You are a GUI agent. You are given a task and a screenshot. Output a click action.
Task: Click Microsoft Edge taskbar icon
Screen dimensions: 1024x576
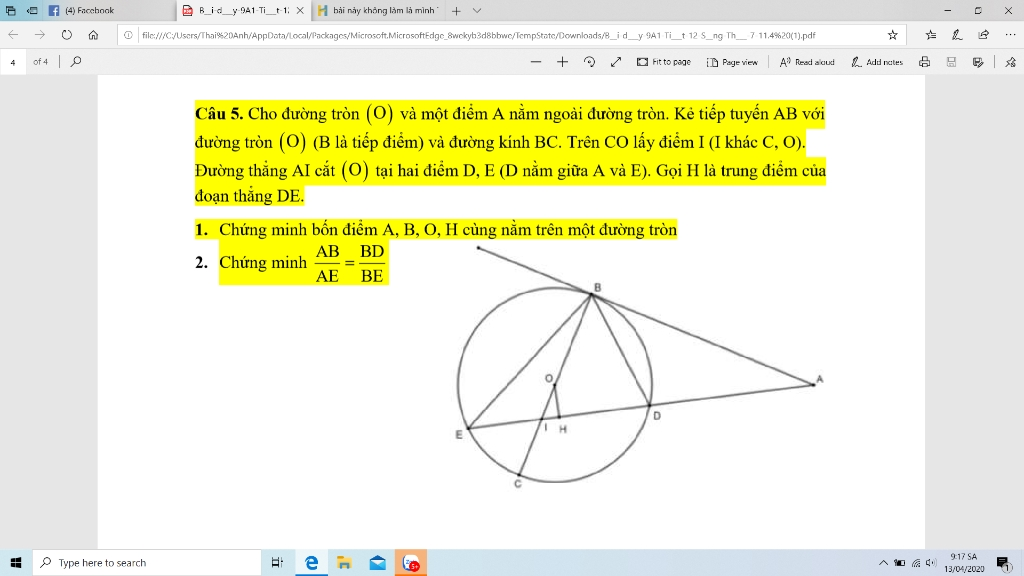pyautogui.click(x=311, y=562)
